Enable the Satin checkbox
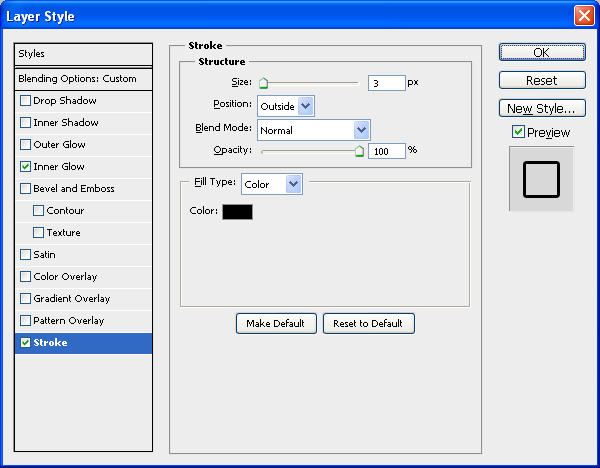The height and width of the screenshot is (468, 600). (25, 254)
